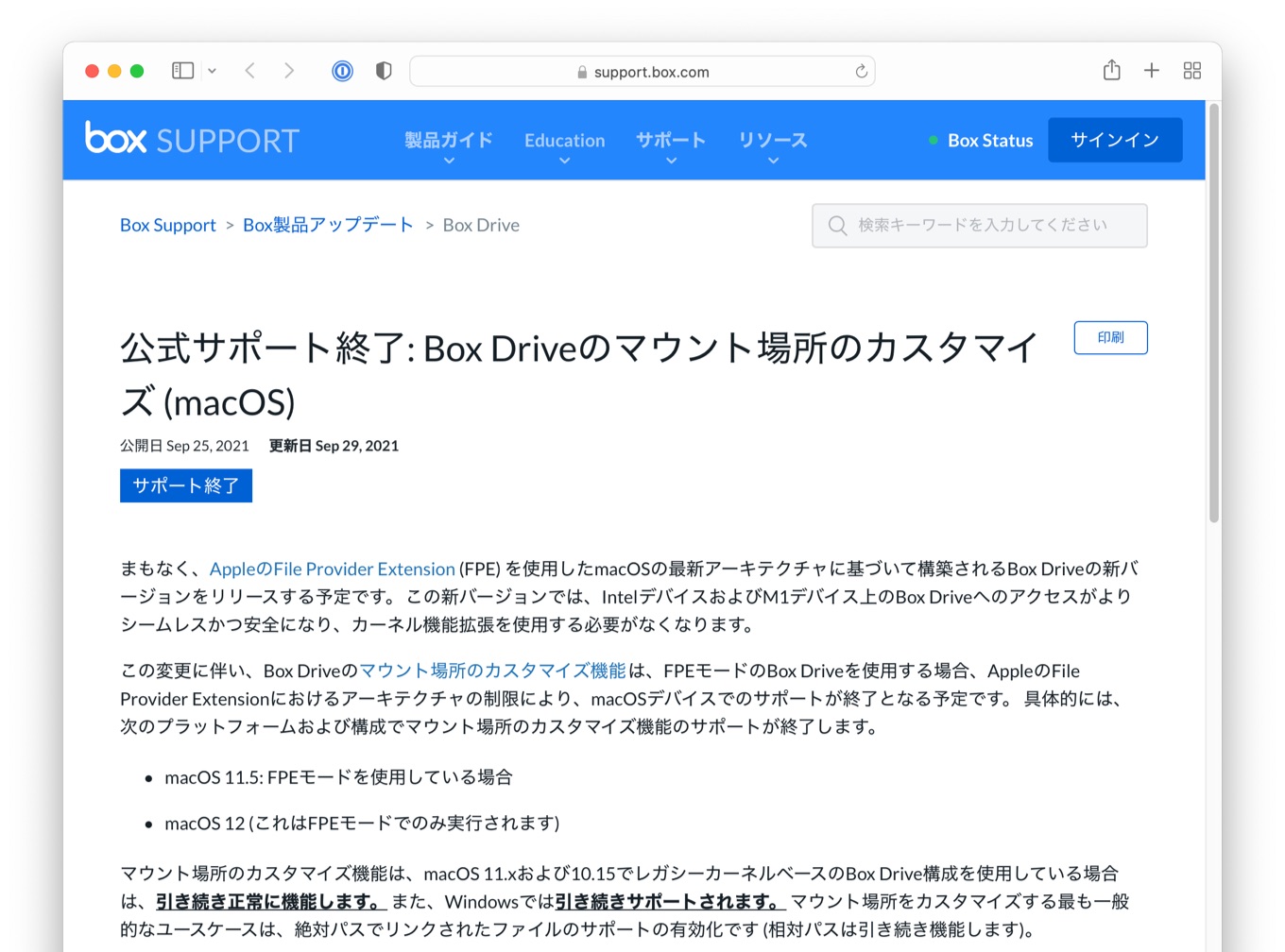
Task: Click the padlock icon in the address bar
Action: click(x=579, y=70)
